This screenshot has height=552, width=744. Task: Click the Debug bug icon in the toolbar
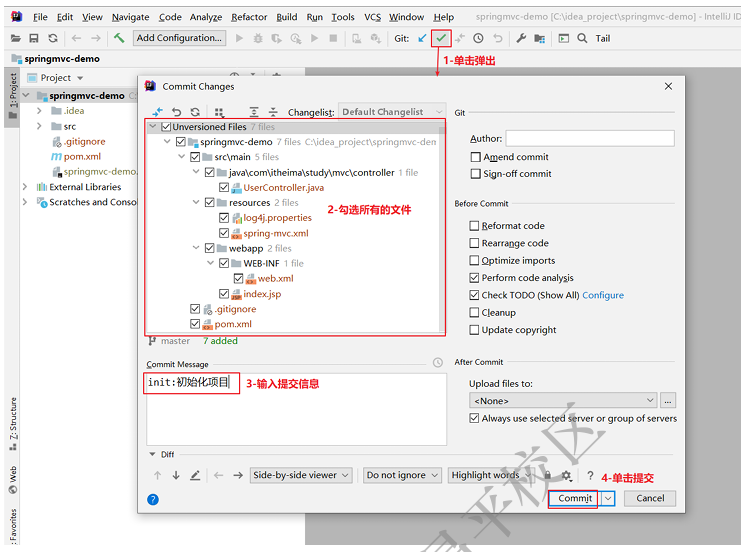258,38
